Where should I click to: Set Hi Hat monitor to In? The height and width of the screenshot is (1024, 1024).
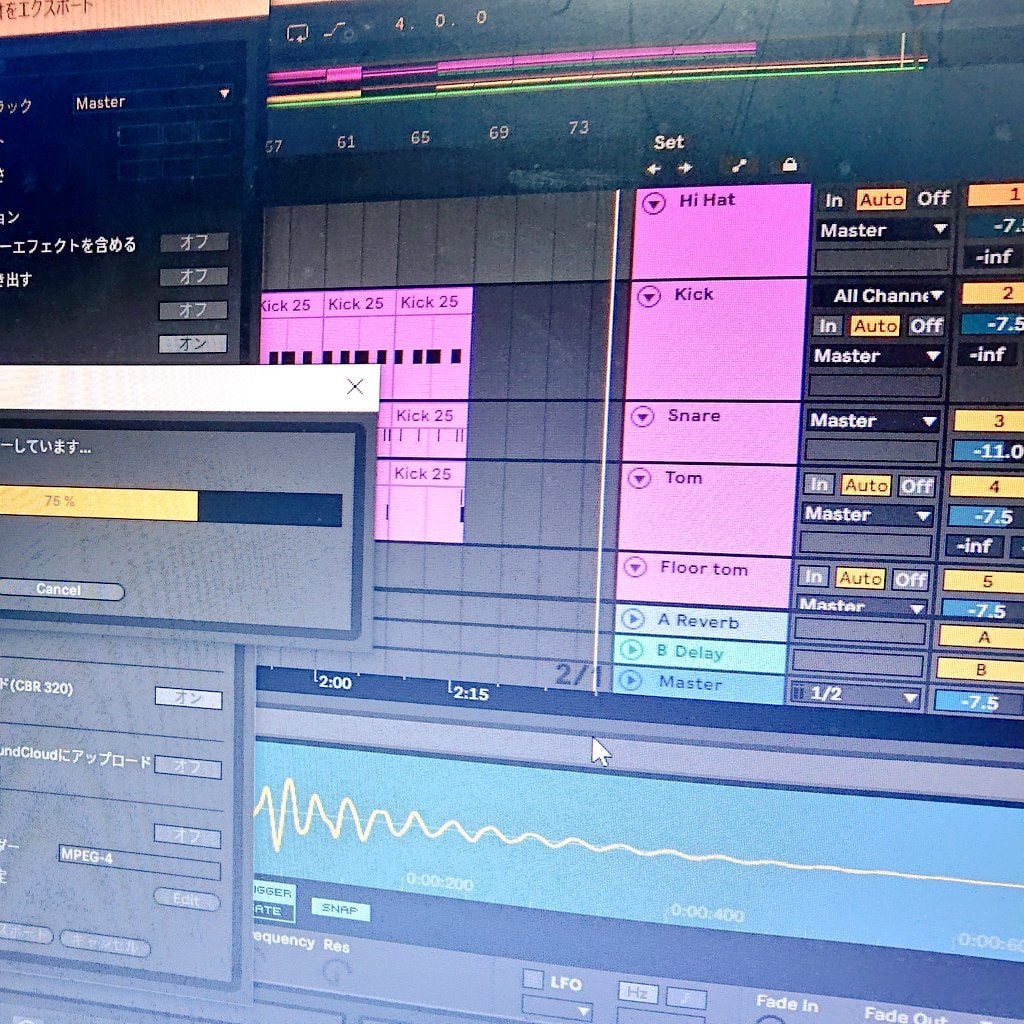coord(833,200)
